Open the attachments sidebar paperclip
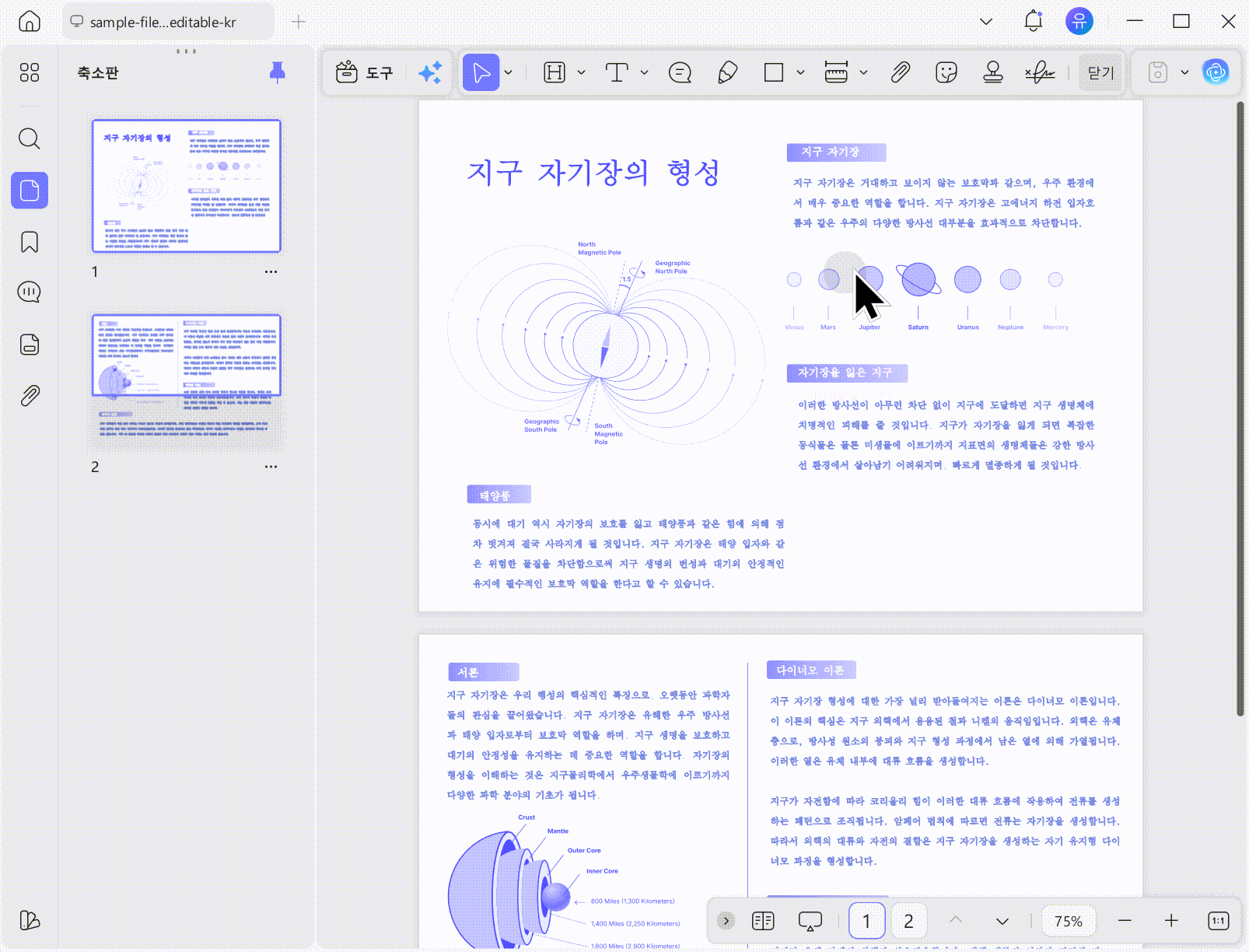Image resolution: width=1249 pixels, height=952 pixels. point(30,396)
